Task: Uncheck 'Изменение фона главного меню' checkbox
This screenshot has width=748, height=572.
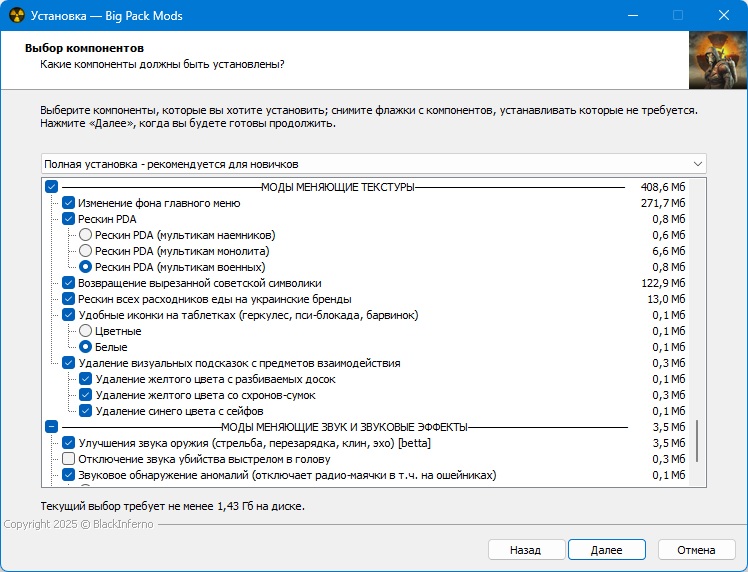Action: click(x=69, y=203)
